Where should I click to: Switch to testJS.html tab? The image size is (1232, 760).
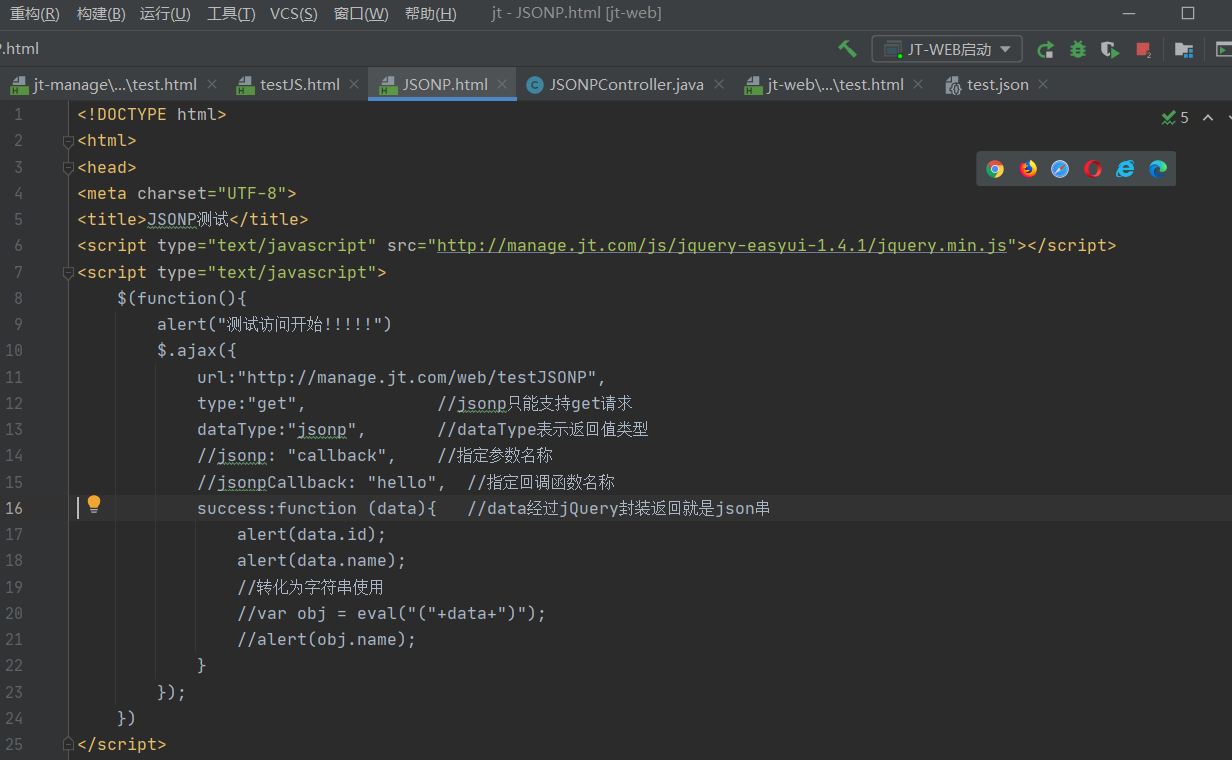[x=300, y=85]
